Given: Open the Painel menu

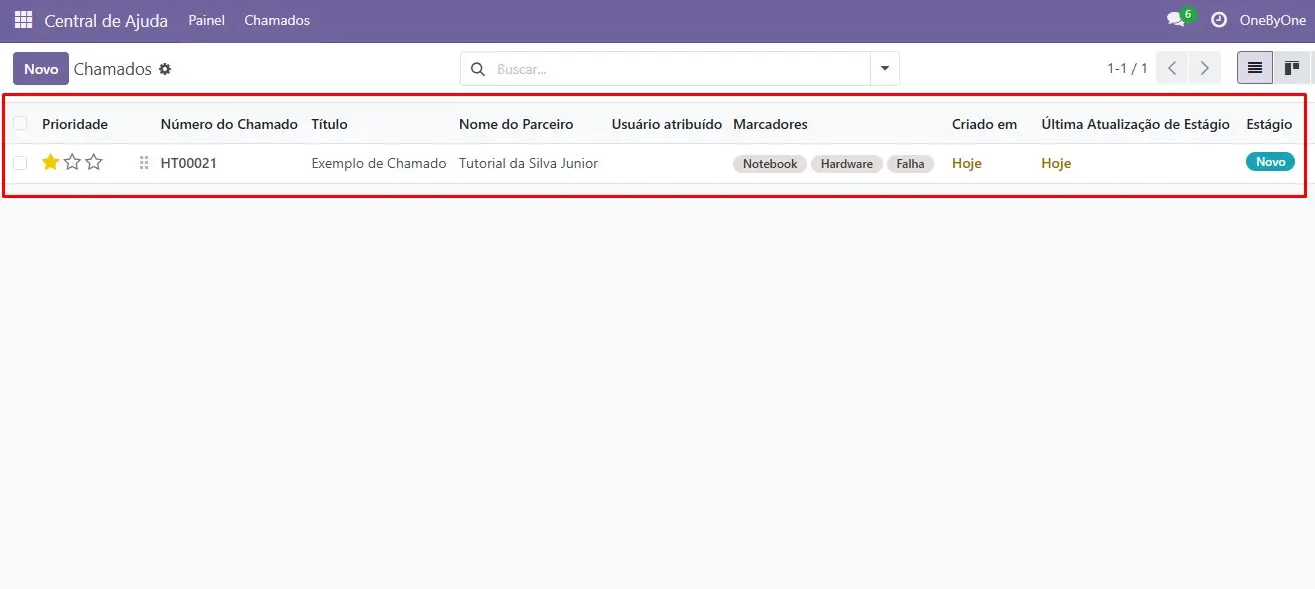Looking at the screenshot, I should [206, 20].
